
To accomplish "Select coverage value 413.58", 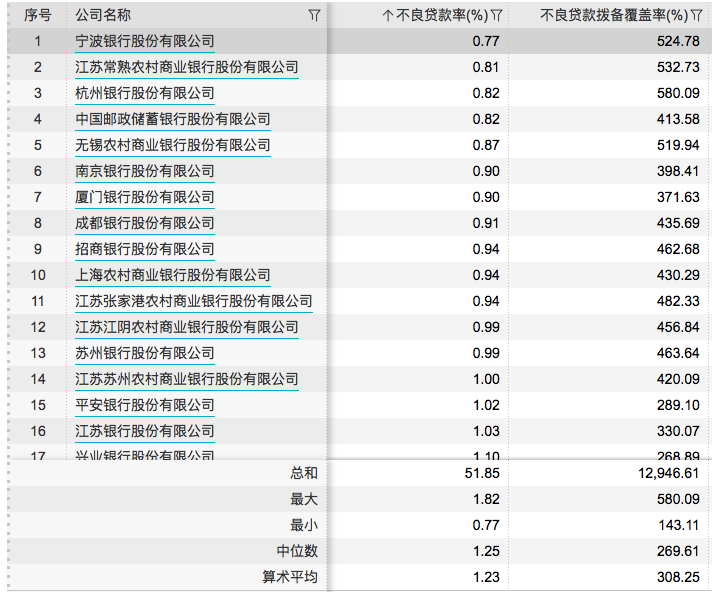I will point(678,119).
